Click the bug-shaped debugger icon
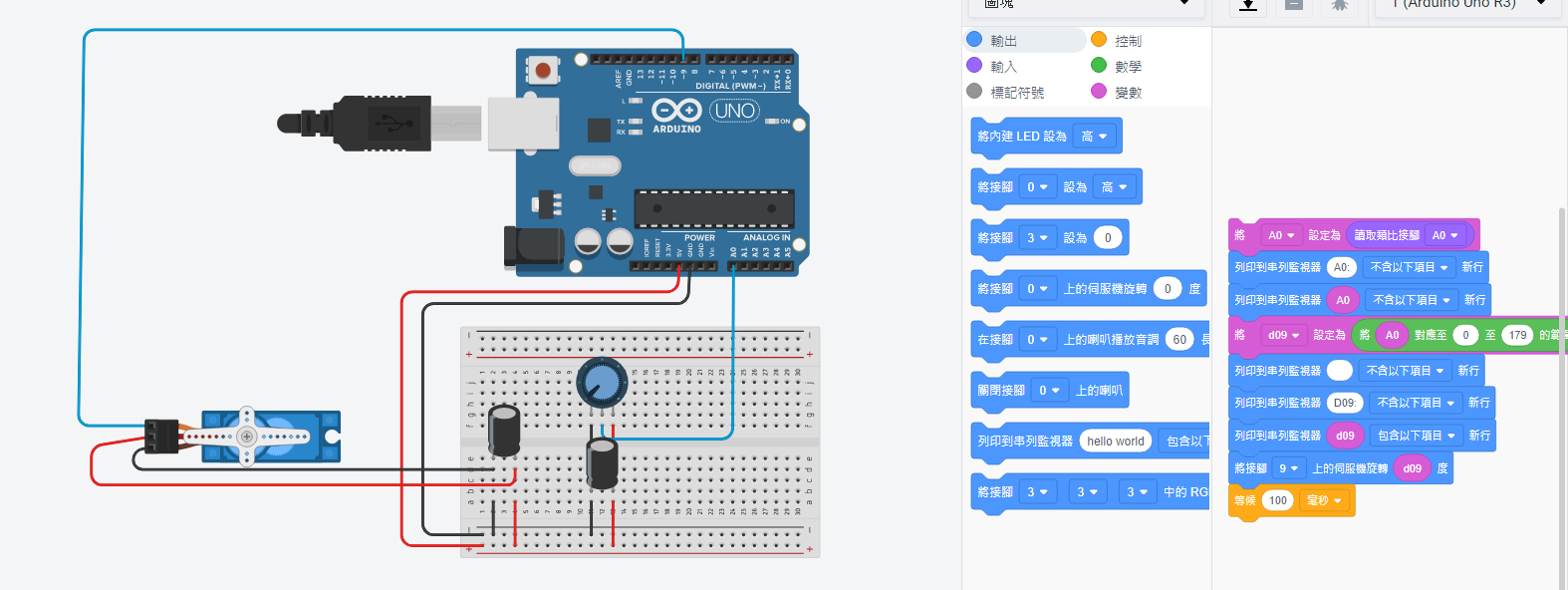1568x590 pixels. coord(1339,5)
